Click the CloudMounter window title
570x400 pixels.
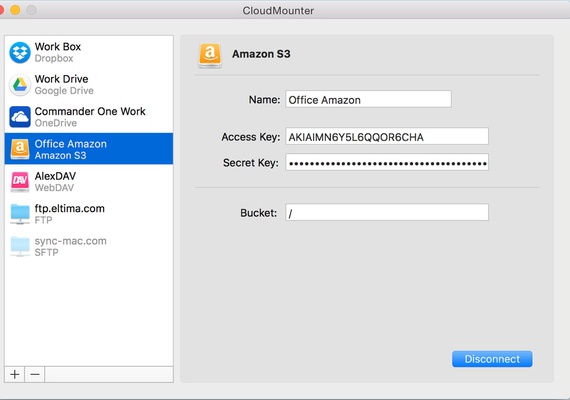point(278,11)
